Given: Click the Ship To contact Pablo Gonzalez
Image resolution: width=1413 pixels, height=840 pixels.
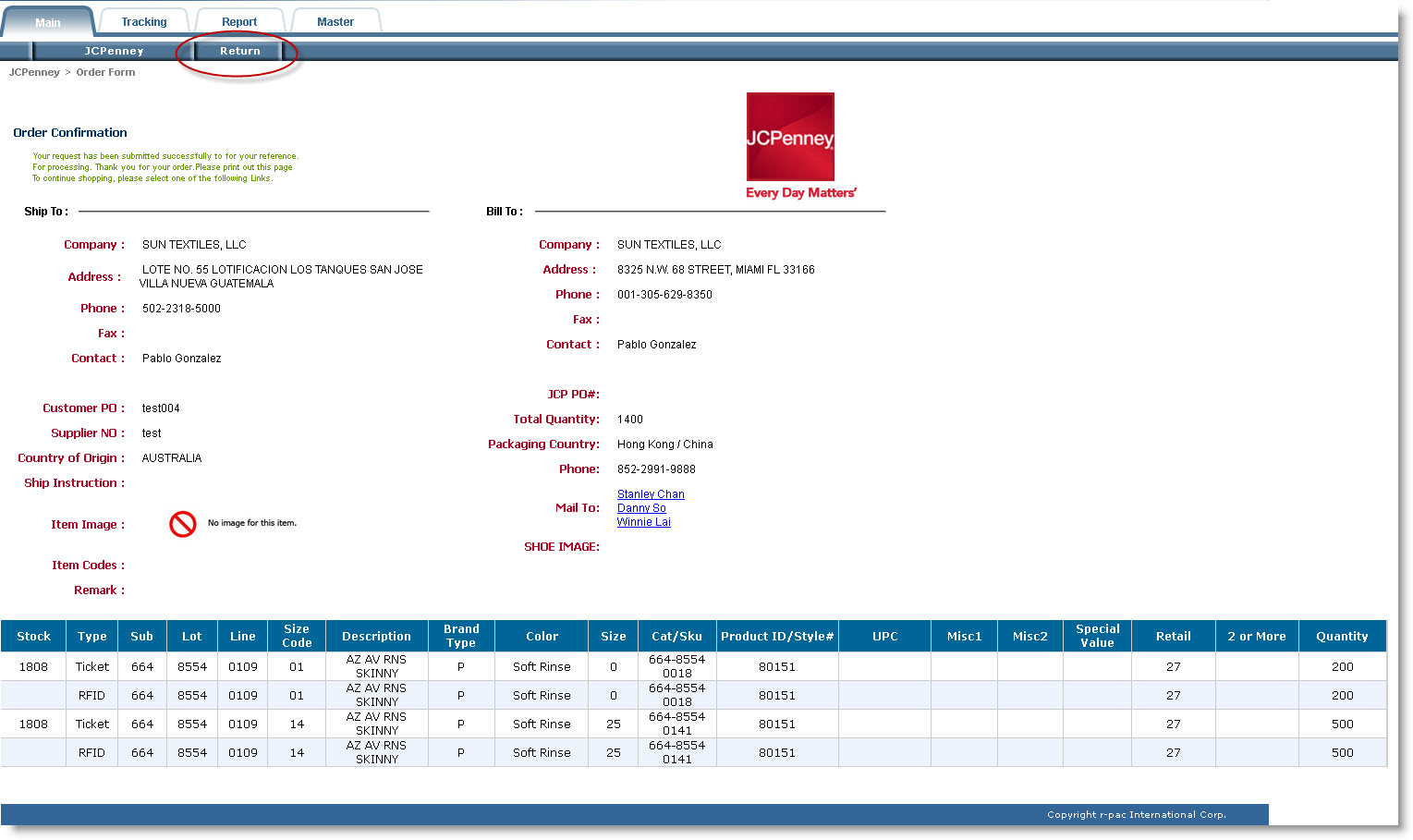Looking at the screenshot, I should coord(182,358).
